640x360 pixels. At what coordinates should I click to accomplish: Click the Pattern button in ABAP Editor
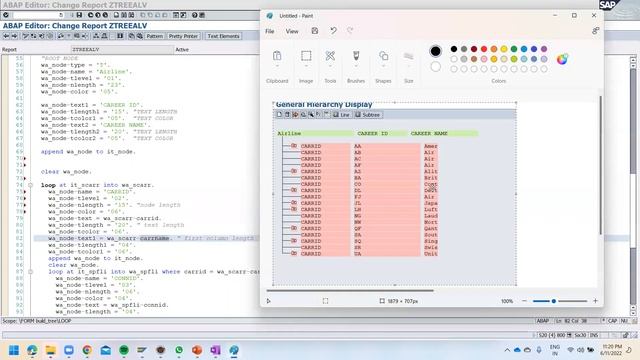tap(155, 36)
